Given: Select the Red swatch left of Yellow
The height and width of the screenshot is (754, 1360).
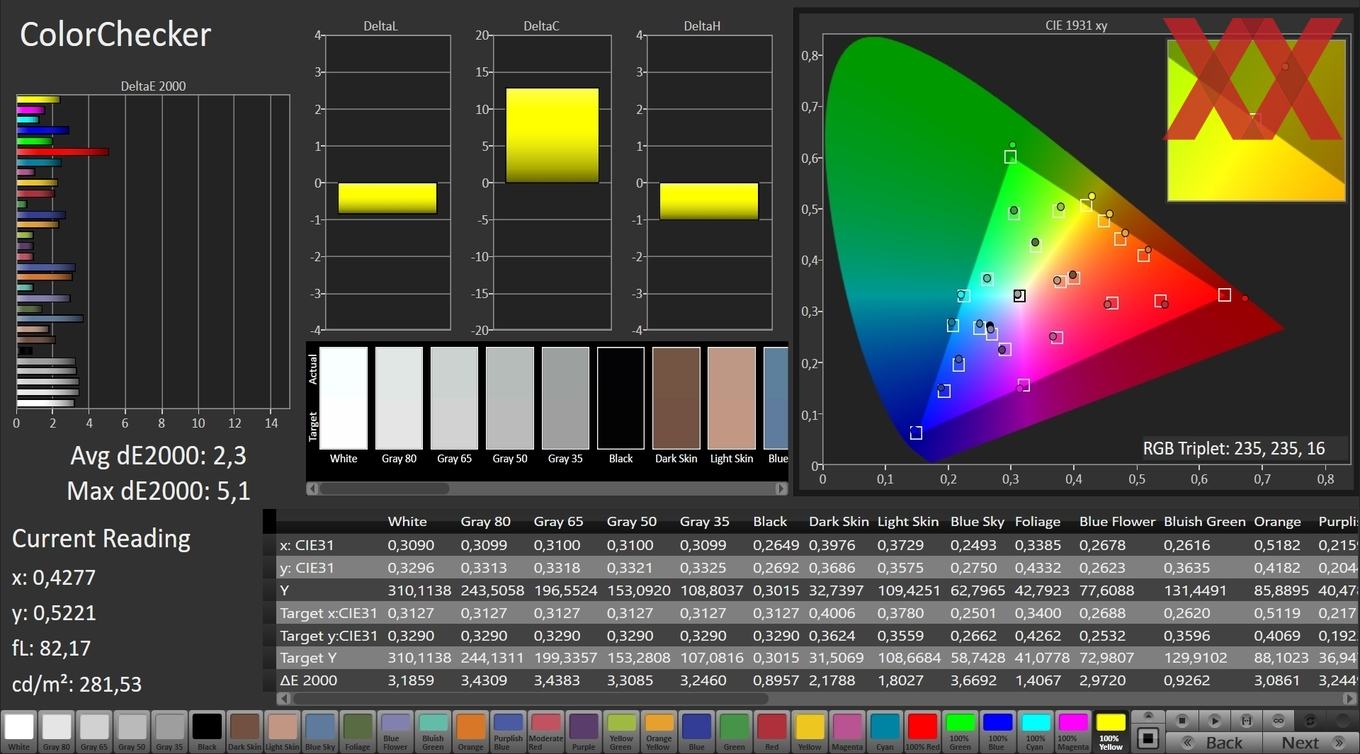Looking at the screenshot, I should coord(772,731).
